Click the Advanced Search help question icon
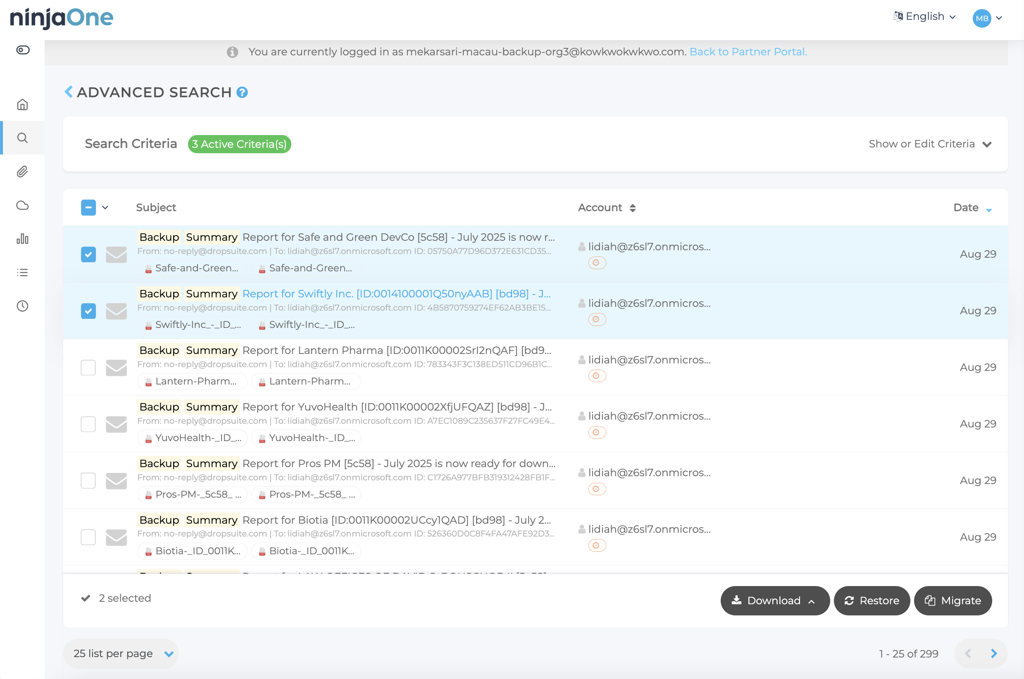1024x679 pixels. point(242,93)
